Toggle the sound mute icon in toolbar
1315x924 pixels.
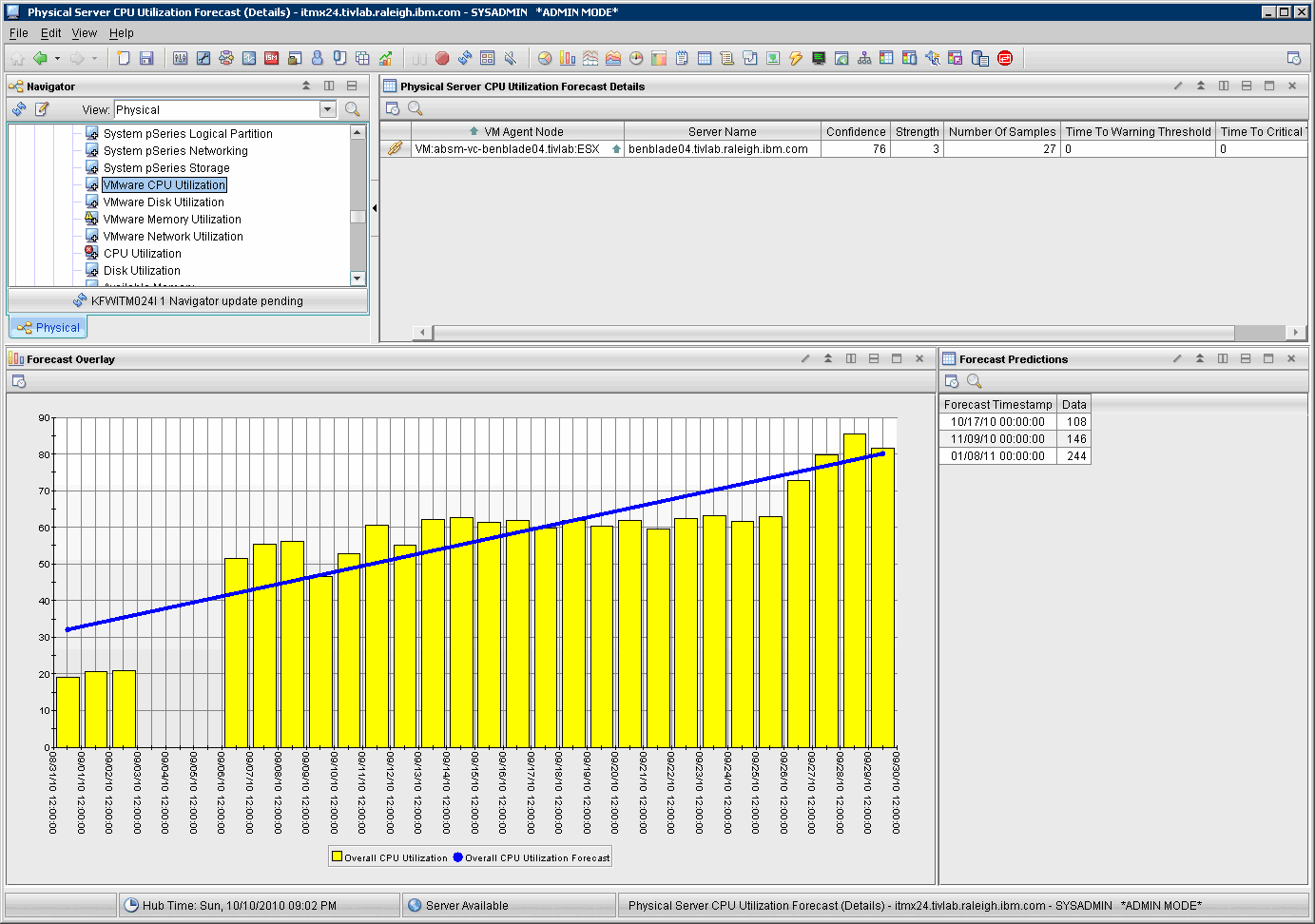pos(511,58)
